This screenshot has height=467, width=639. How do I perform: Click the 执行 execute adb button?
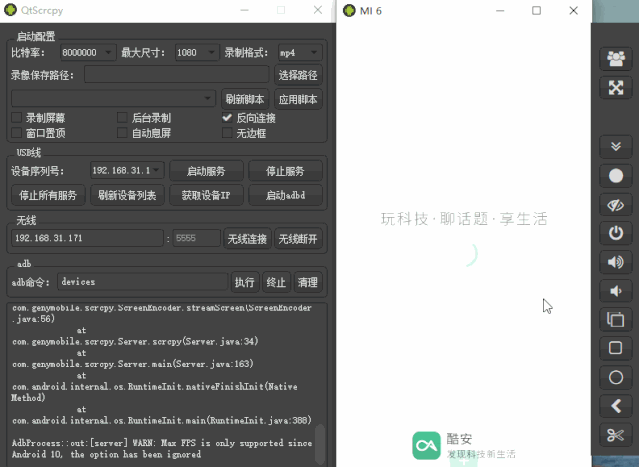point(245,282)
